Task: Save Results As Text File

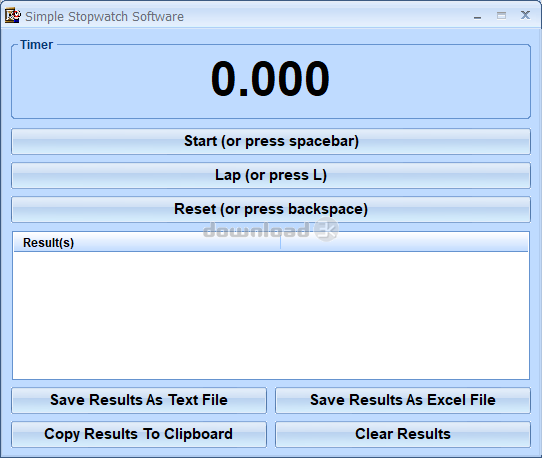Action: [x=139, y=400]
